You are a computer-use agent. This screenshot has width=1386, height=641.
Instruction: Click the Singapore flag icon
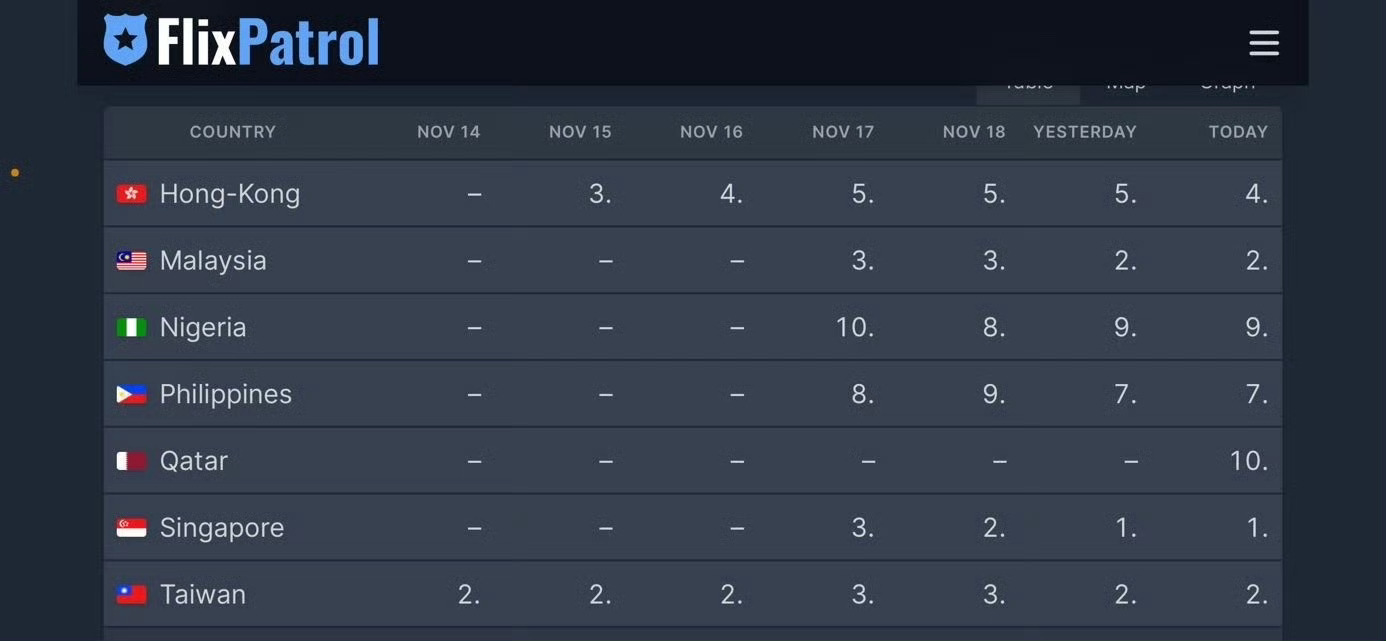tap(131, 528)
